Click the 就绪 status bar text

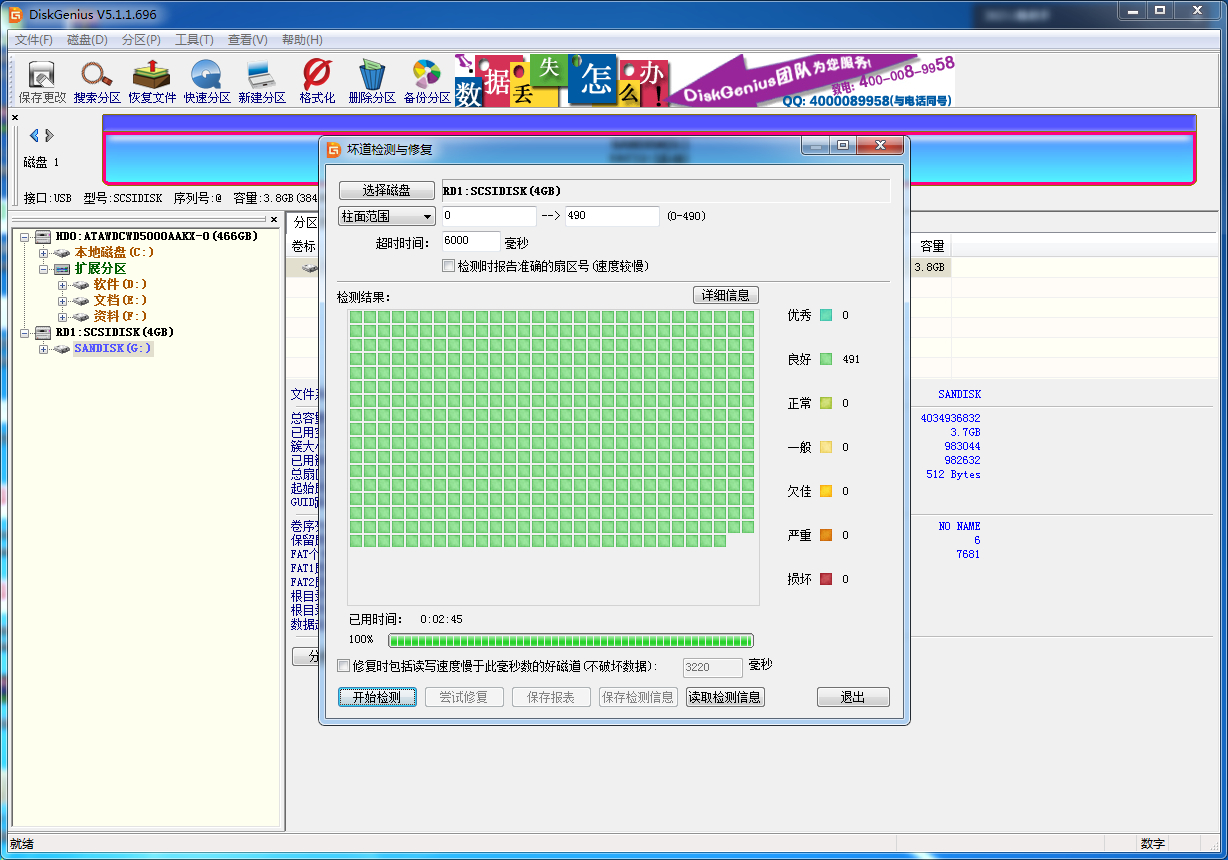point(21,843)
